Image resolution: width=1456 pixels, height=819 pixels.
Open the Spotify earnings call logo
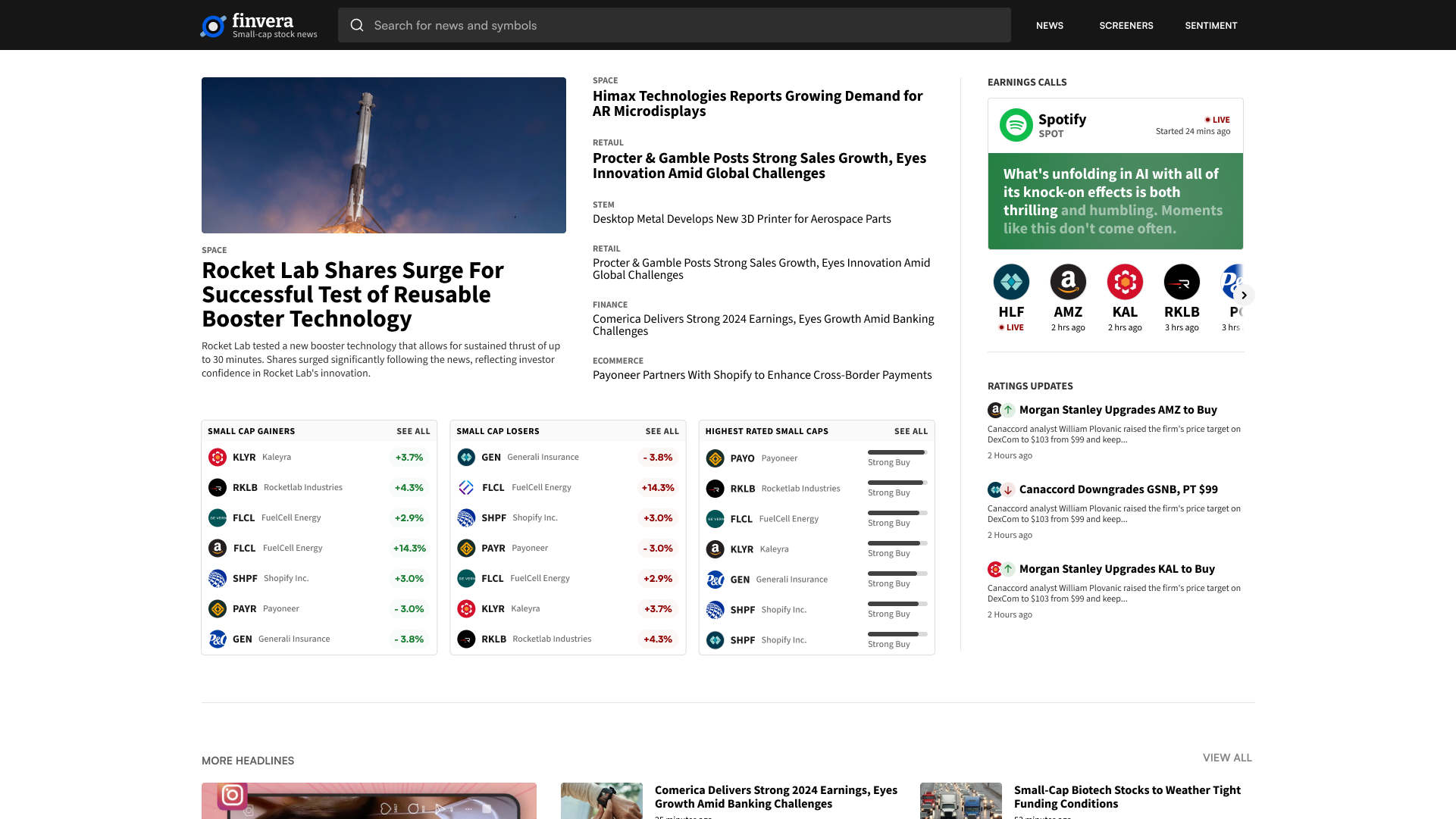click(x=1016, y=126)
